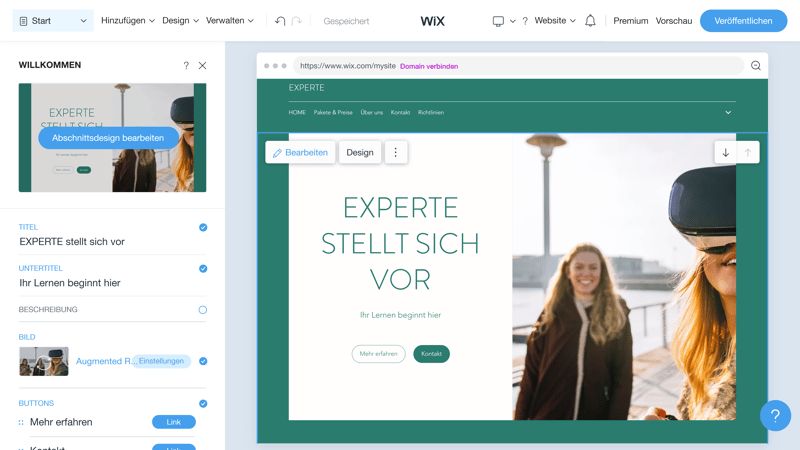Open image Einstellungen button
Screen dimensions: 800x450
161,361
